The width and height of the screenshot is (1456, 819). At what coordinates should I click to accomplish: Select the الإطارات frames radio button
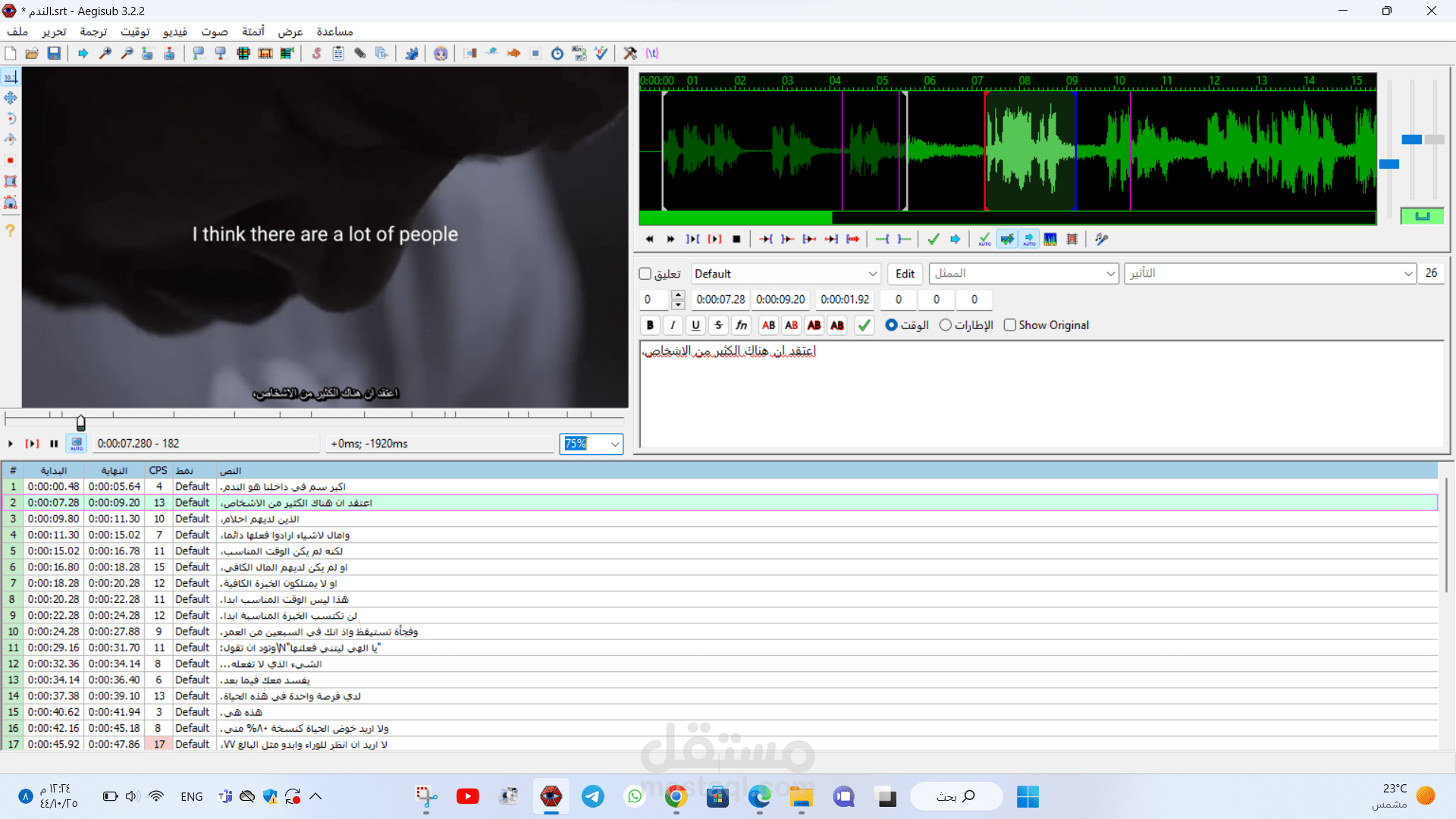pyautogui.click(x=945, y=325)
